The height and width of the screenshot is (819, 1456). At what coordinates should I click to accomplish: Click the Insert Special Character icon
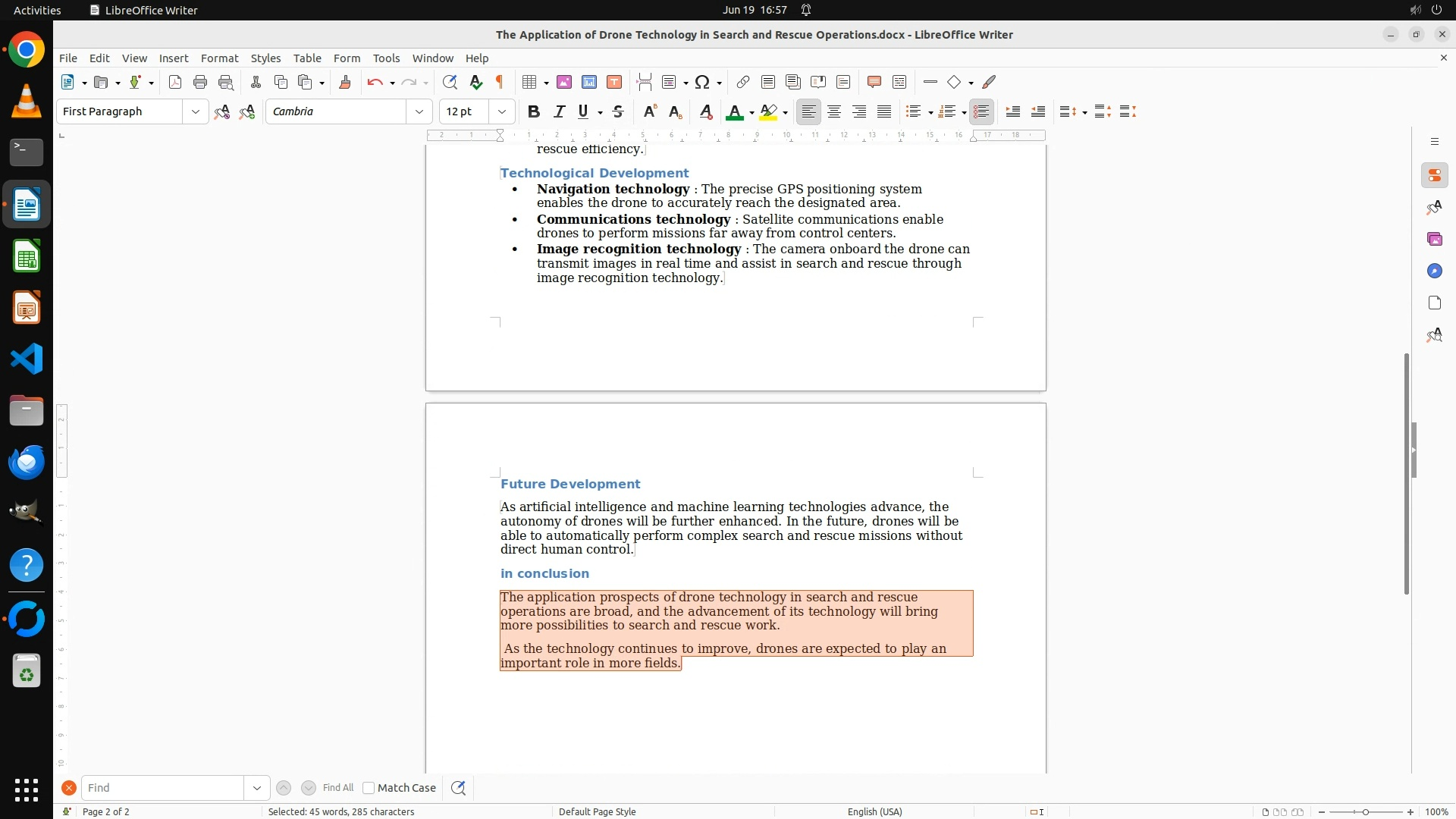pos(702,82)
